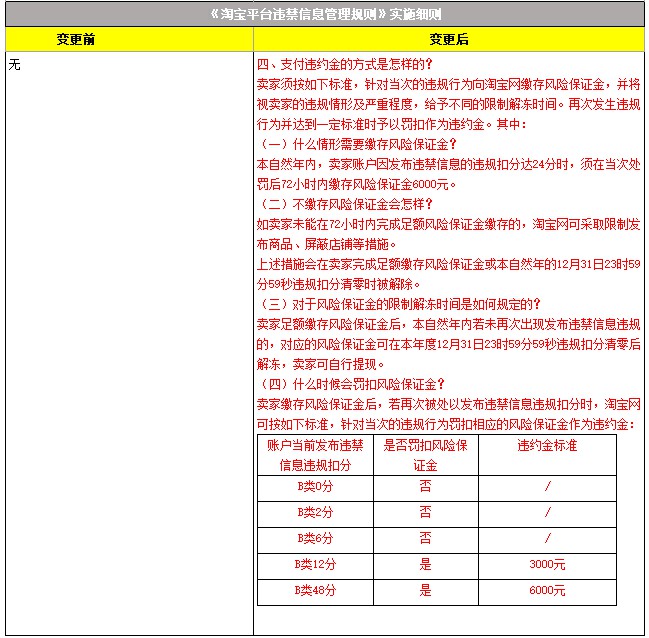Click line 解冻,卖家可自行提现
Image resolution: width=649 pixels, height=638 pixels.
[x=321, y=364]
